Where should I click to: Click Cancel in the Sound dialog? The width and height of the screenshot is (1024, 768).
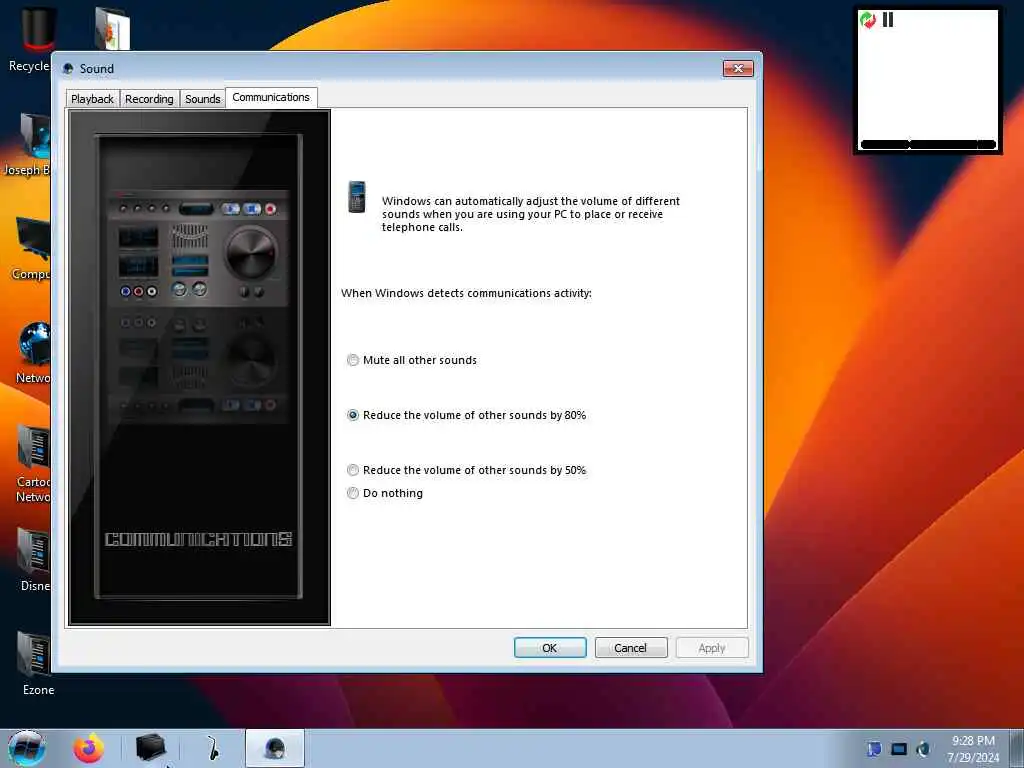(631, 648)
